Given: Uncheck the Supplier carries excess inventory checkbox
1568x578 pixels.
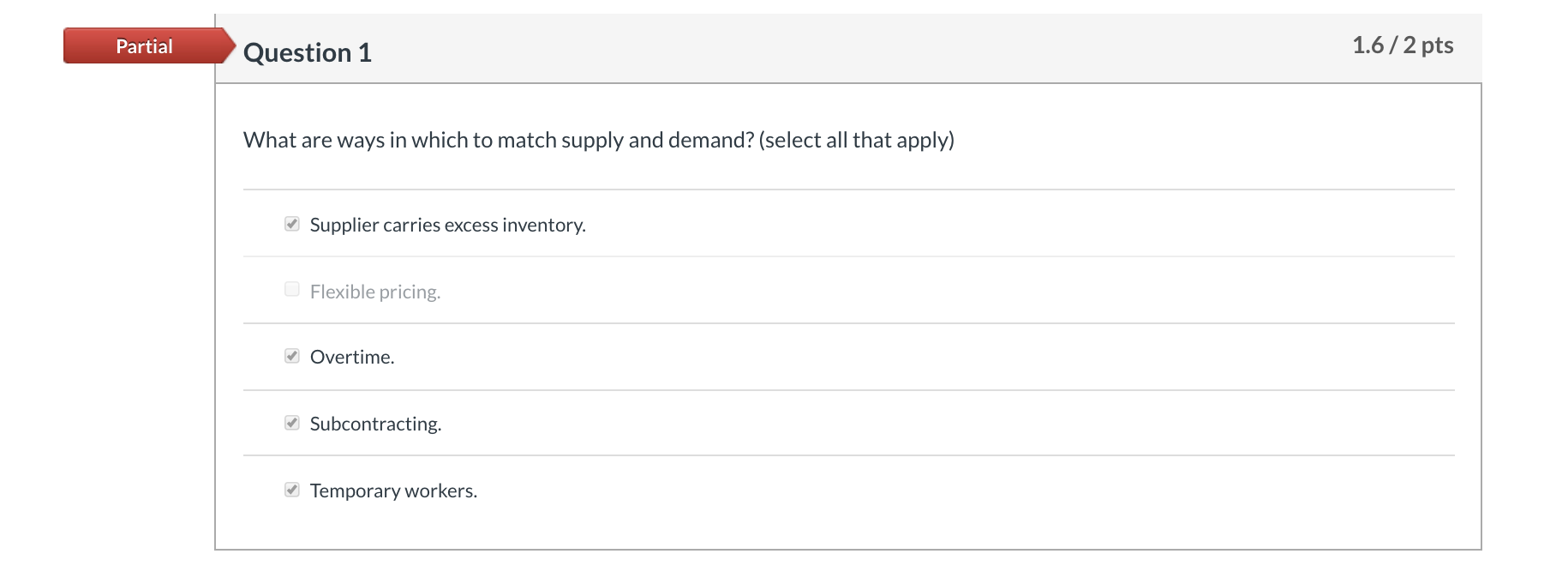Looking at the screenshot, I should (x=292, y=224).
